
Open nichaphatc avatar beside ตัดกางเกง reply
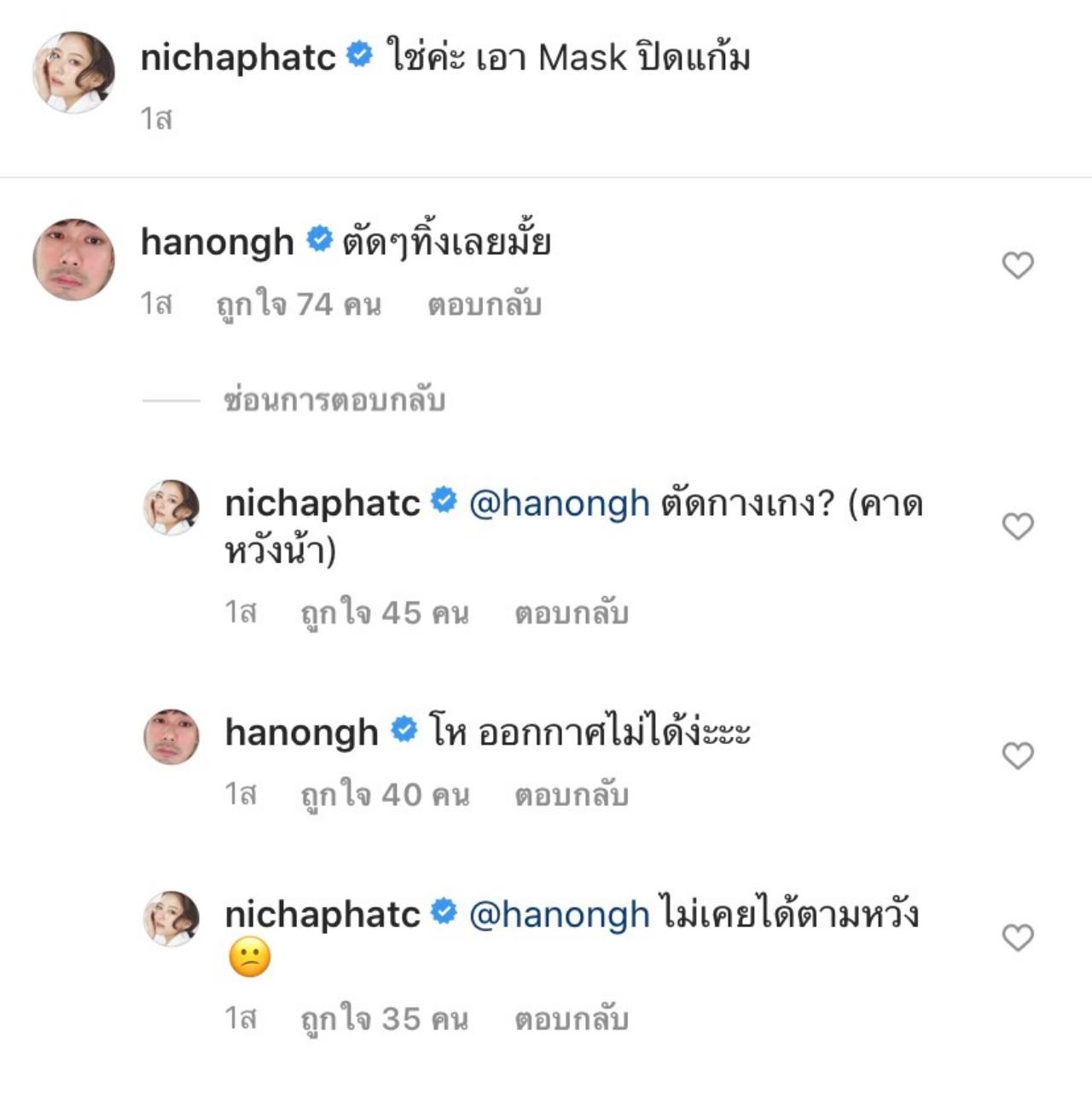click(x=171, y=508)
